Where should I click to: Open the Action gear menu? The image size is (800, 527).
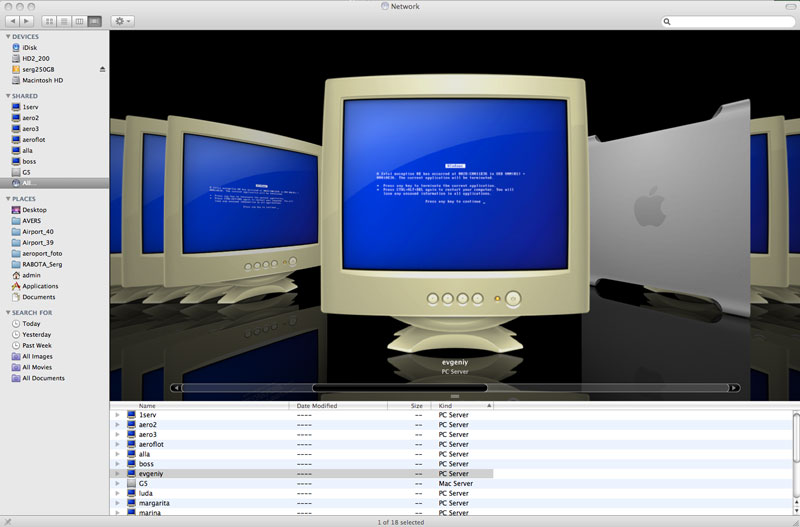(122, 21)
